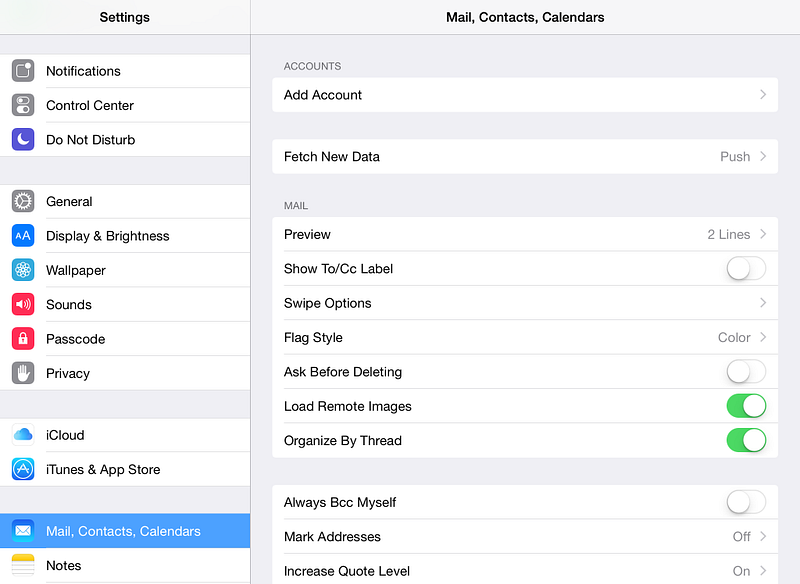Disable the Load Remote Images switch
The image size is (800, 584).
click(x=746, y=406)
